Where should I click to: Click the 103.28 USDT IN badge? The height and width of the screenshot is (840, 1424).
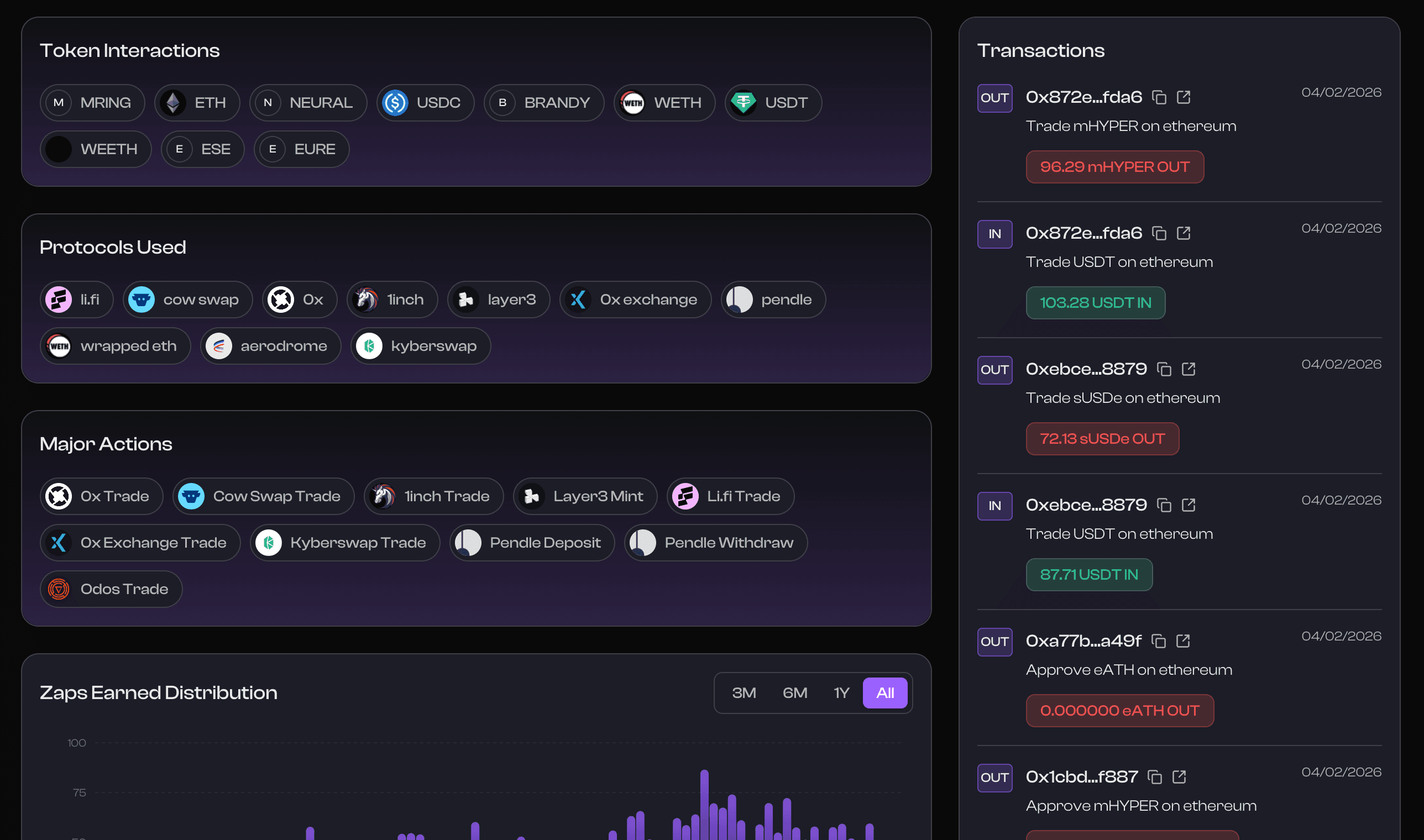(1095, 303)
